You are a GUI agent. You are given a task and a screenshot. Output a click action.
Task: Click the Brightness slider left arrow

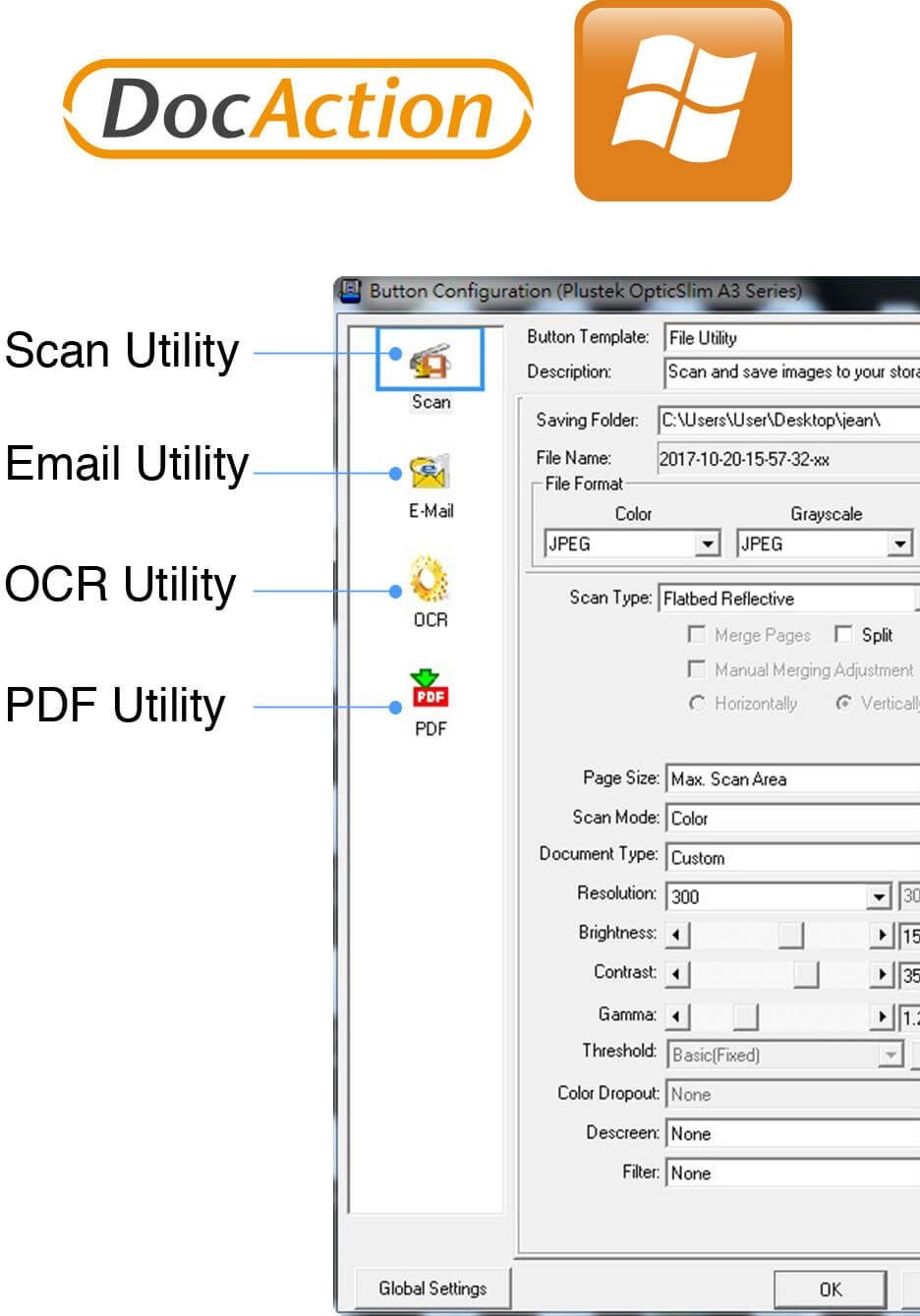[677, 935]
